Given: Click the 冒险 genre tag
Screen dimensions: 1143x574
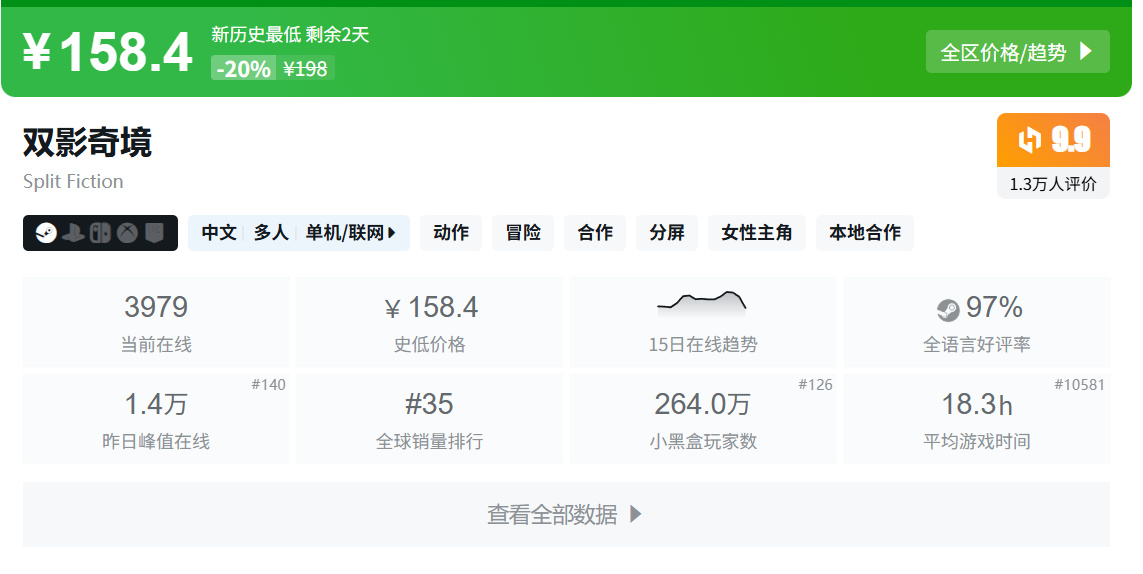Looking at the screenshot, I should [523, 233].
